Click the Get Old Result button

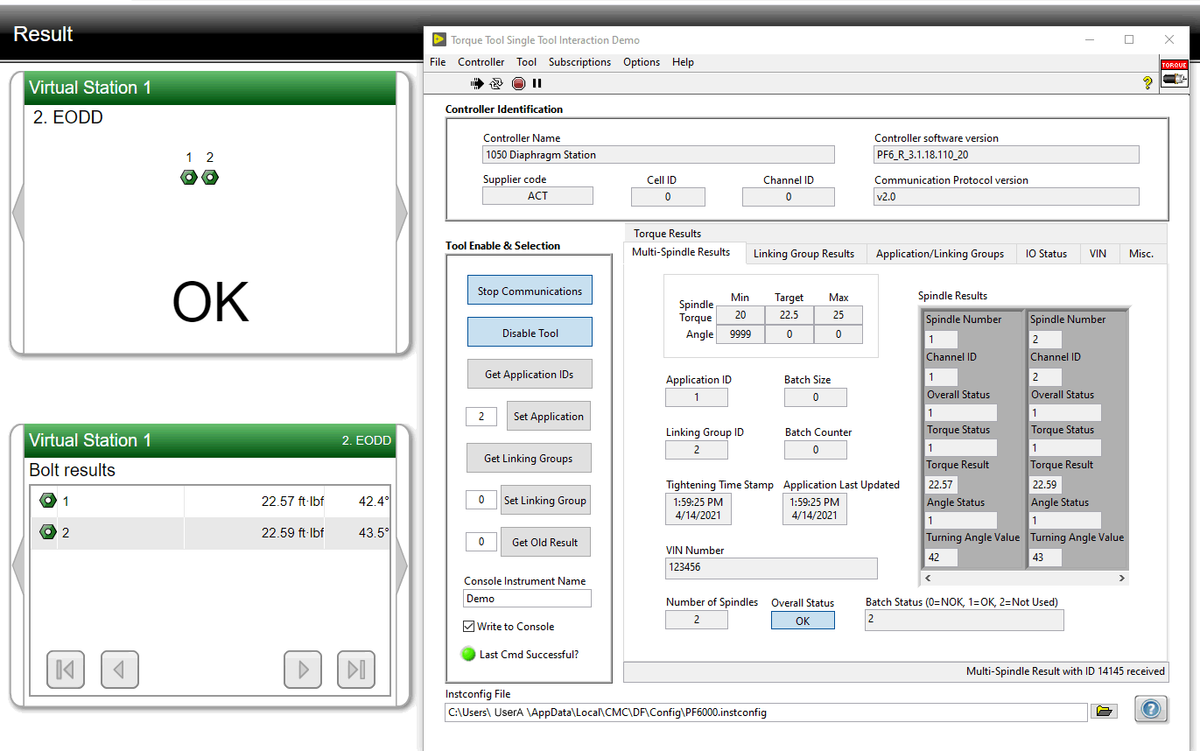click(x=545, y=542)
